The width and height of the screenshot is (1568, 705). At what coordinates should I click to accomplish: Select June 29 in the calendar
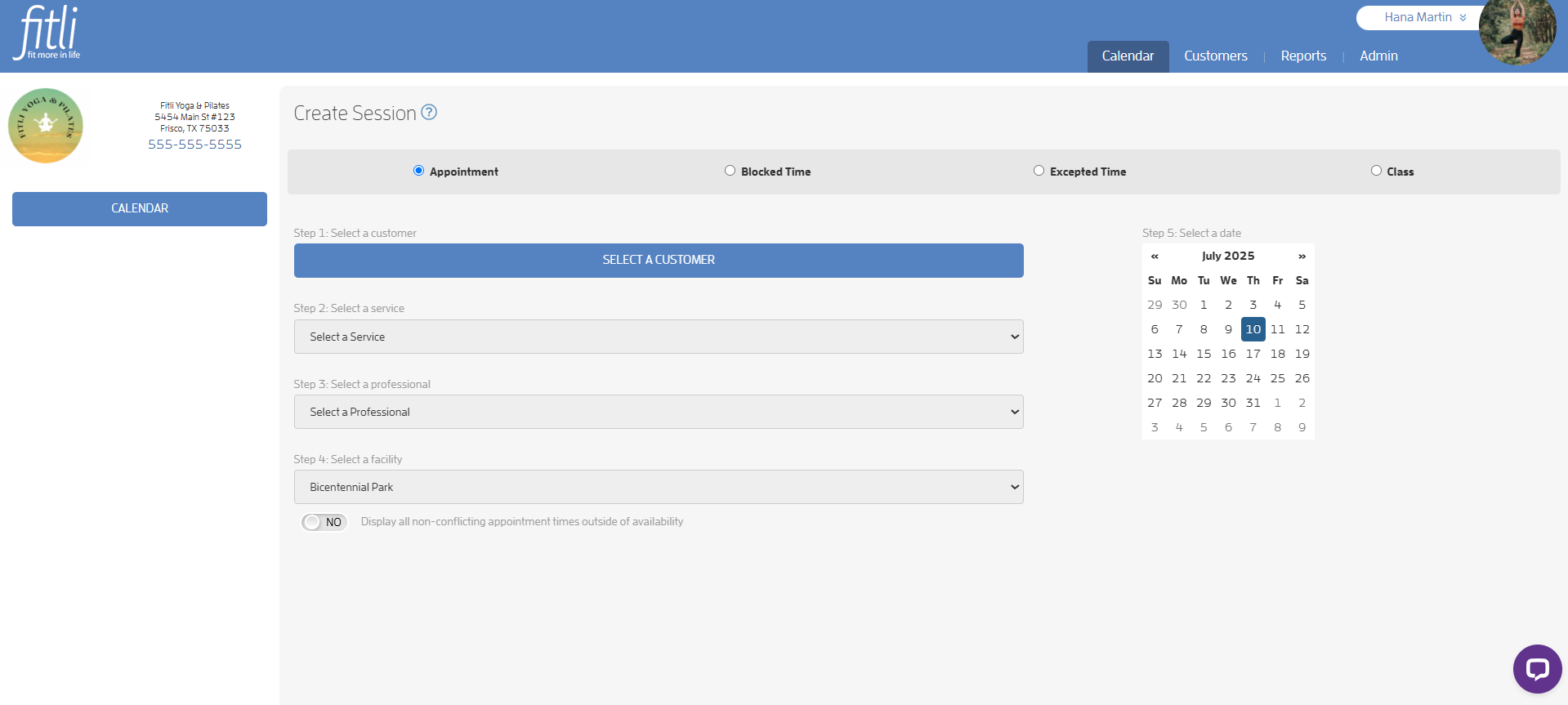(1155, 305)
